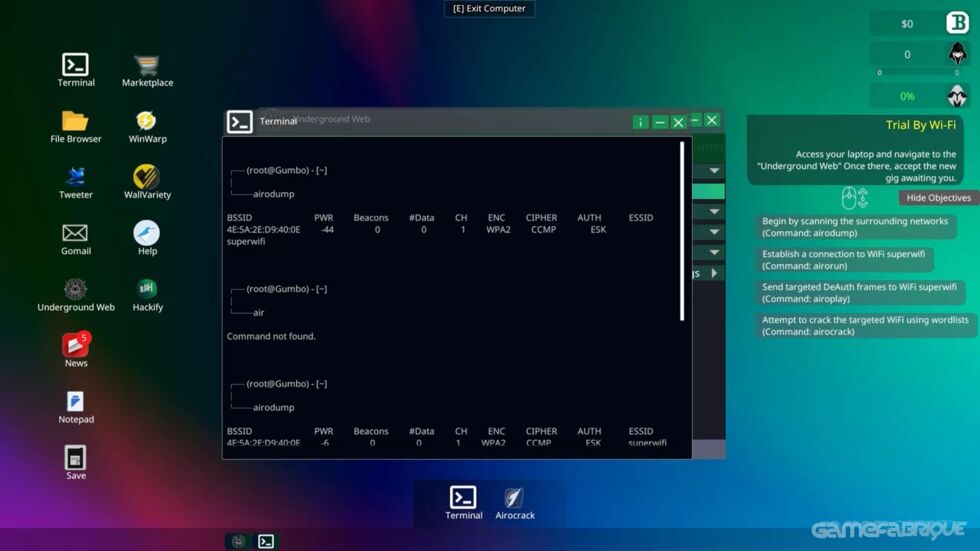980x551 pixels.
Task: Click the Trial By Wi-Fi mission title
Action: pyautogui.click(x=921, y=125)
